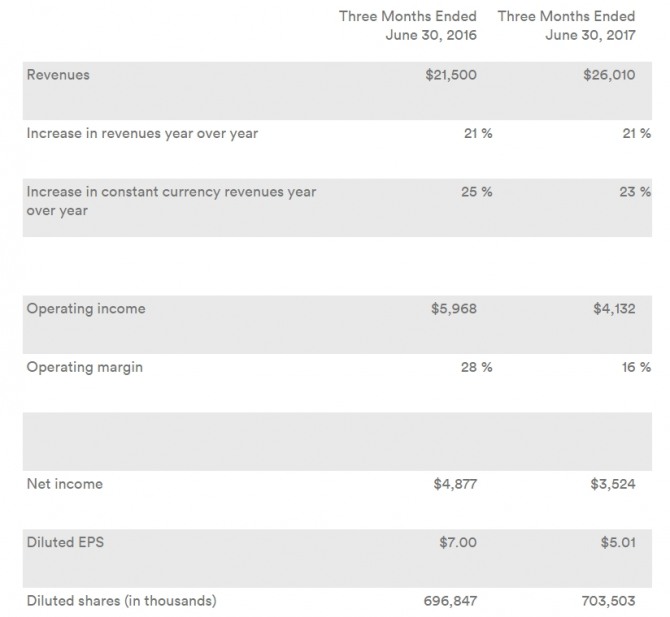Select the $26,010 revenues value

click(609, 75)
